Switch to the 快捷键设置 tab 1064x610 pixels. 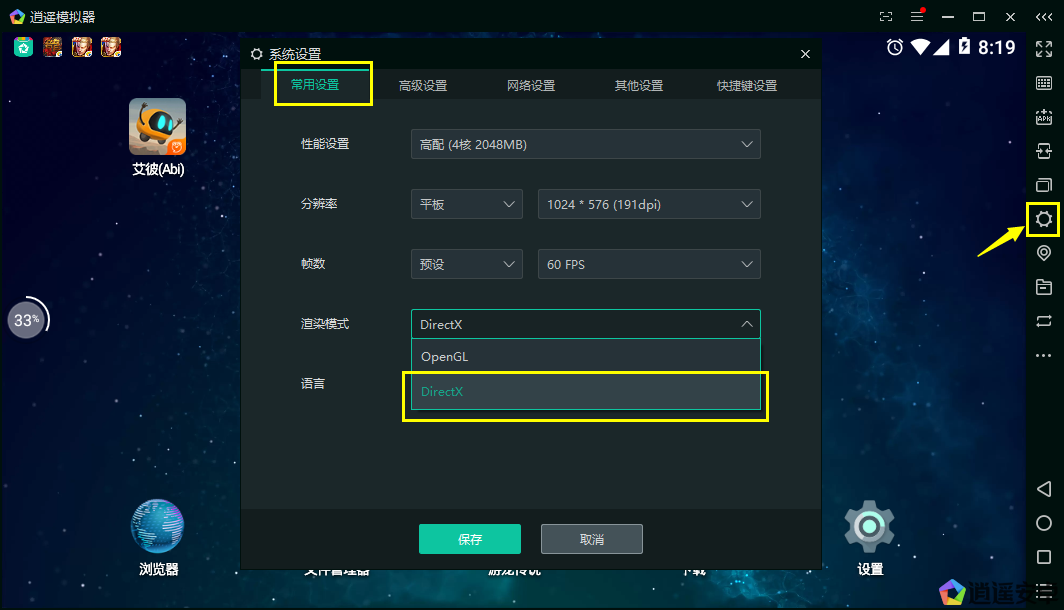click(x=747, y=85)
